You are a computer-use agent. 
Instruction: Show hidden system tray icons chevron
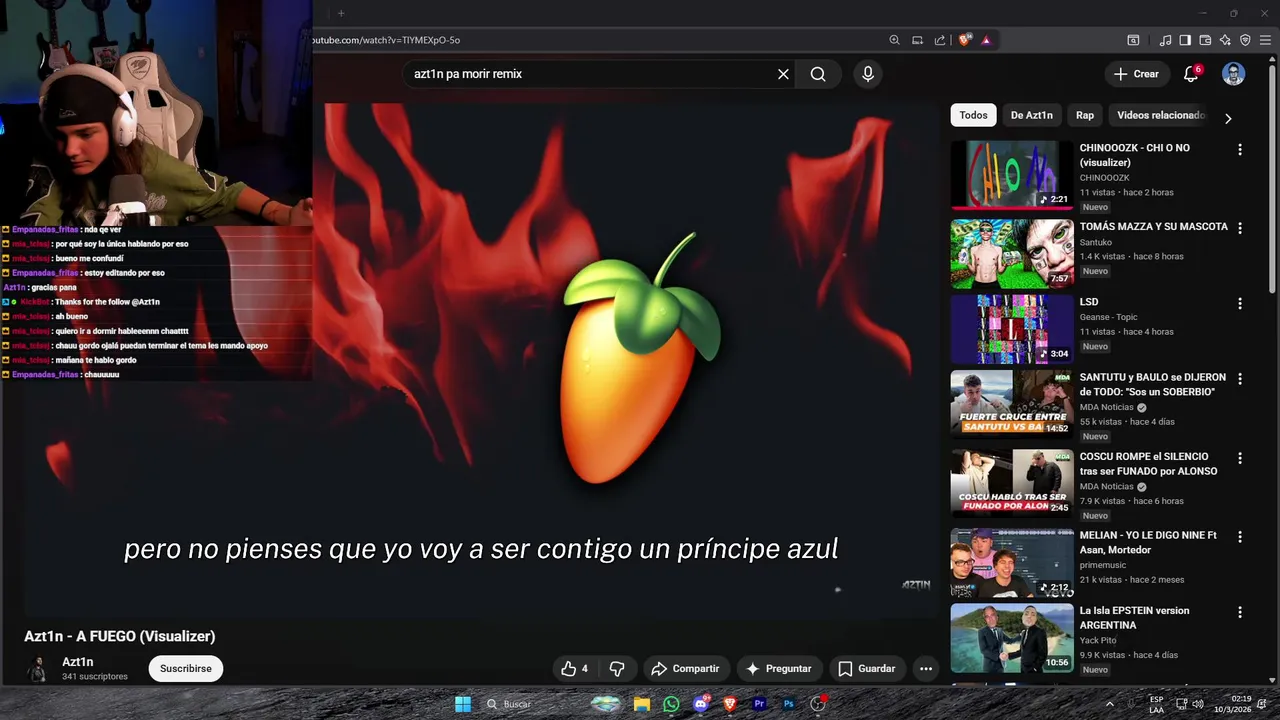coord(1109,704)
